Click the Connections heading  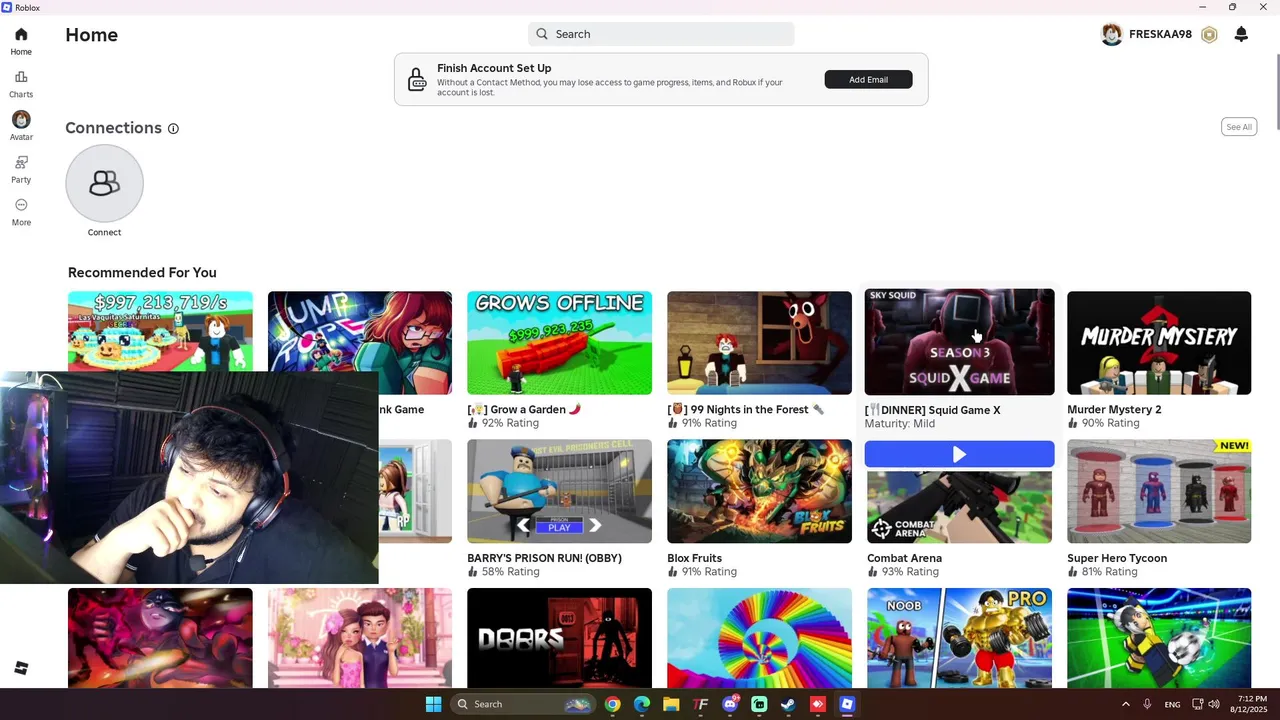pyautogui.click(x=113, y=128)
